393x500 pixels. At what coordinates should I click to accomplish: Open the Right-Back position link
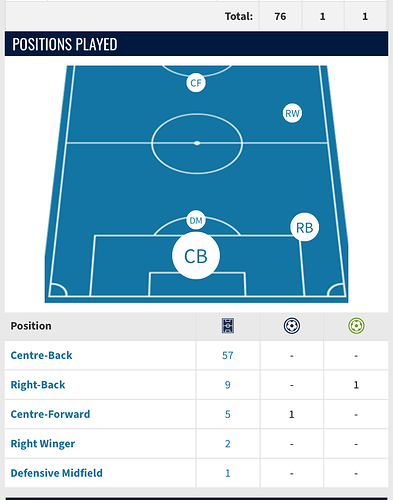coord(38,385)
